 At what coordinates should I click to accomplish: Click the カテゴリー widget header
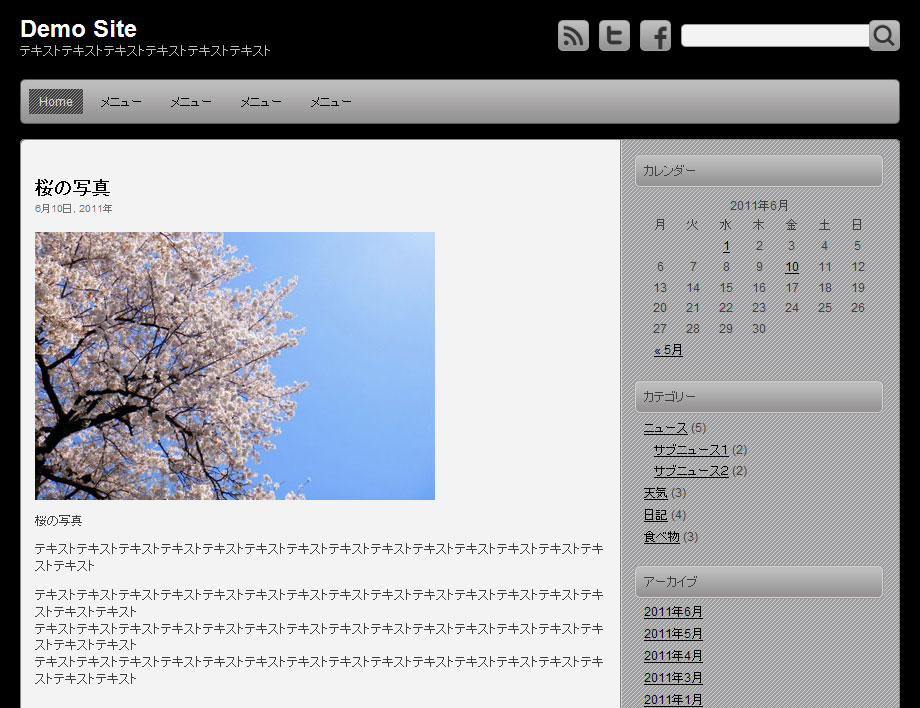pyautogui.click(x=759, y=397)
